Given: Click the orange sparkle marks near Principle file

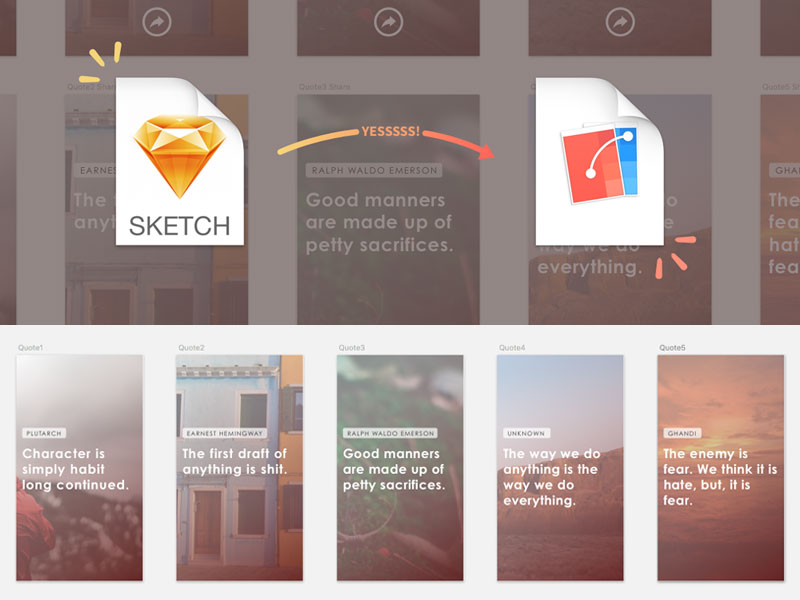Looking at the screenshot, I should (676, 257).
